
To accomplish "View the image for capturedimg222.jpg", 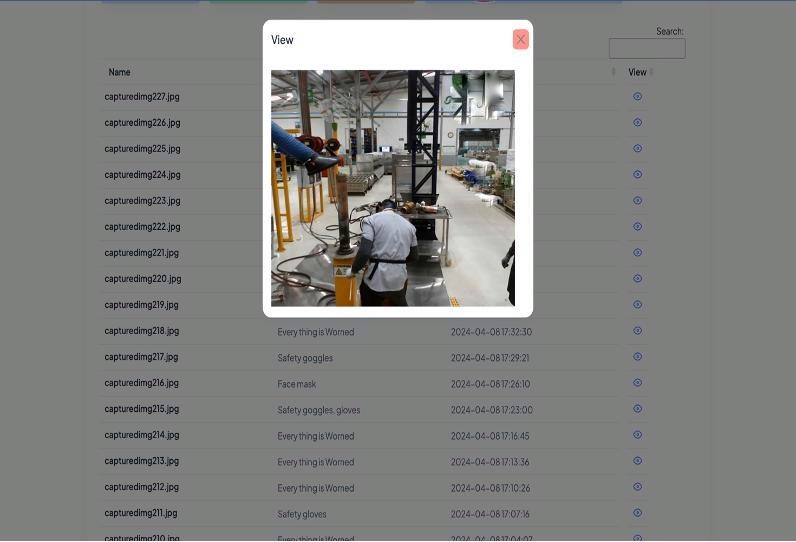I will coord(637,227).
